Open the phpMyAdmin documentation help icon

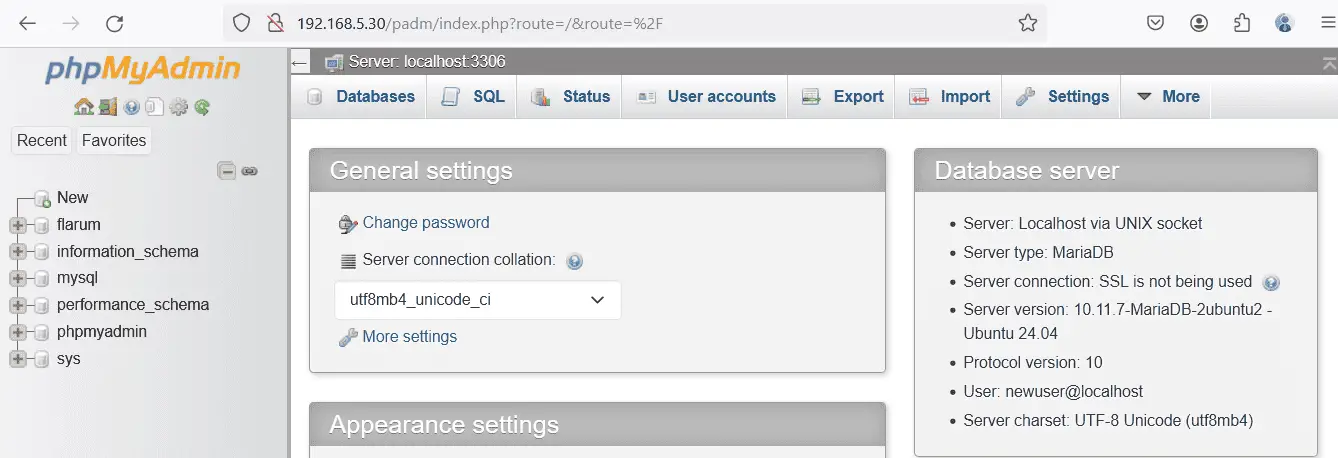click(131, 107)
